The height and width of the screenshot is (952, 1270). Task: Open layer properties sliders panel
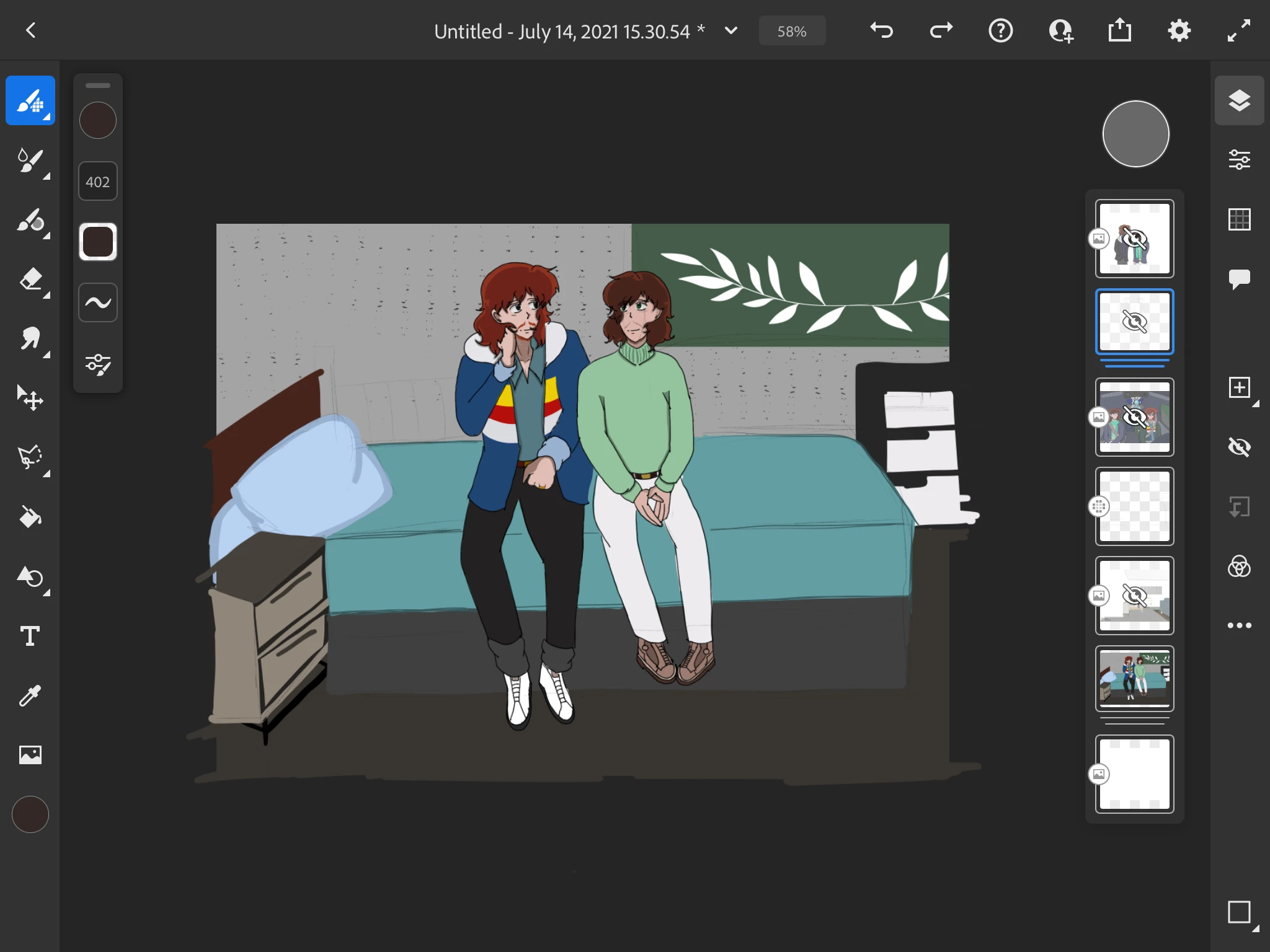coord(1239,160)
